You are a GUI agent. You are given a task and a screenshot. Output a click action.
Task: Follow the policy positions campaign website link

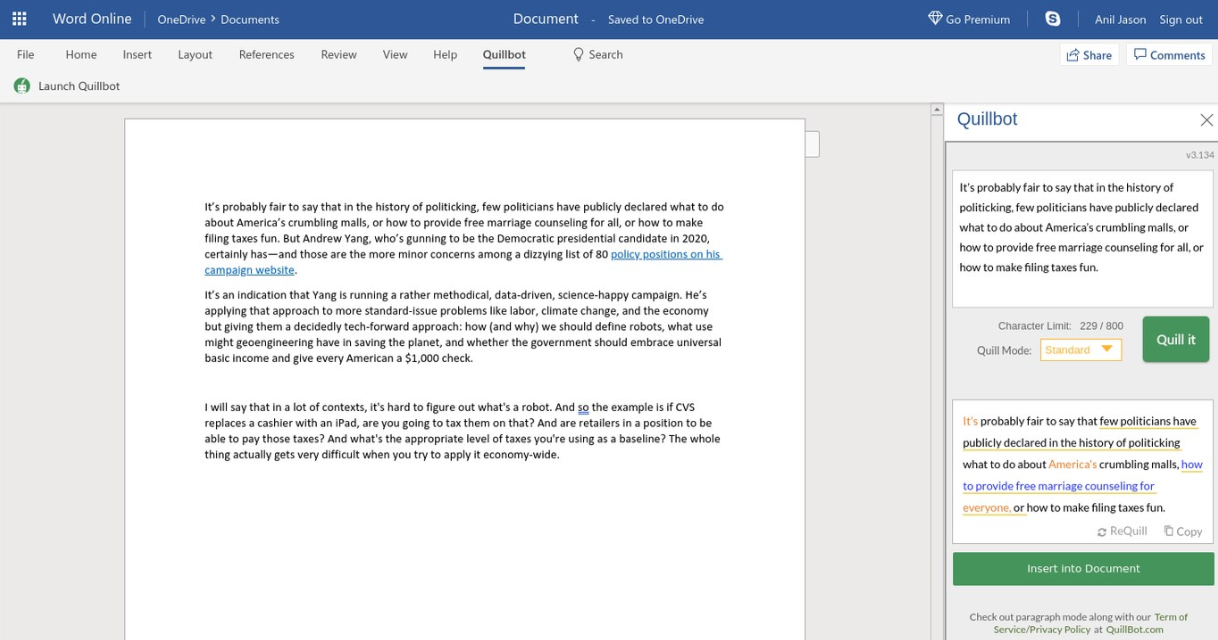[665, 255]
